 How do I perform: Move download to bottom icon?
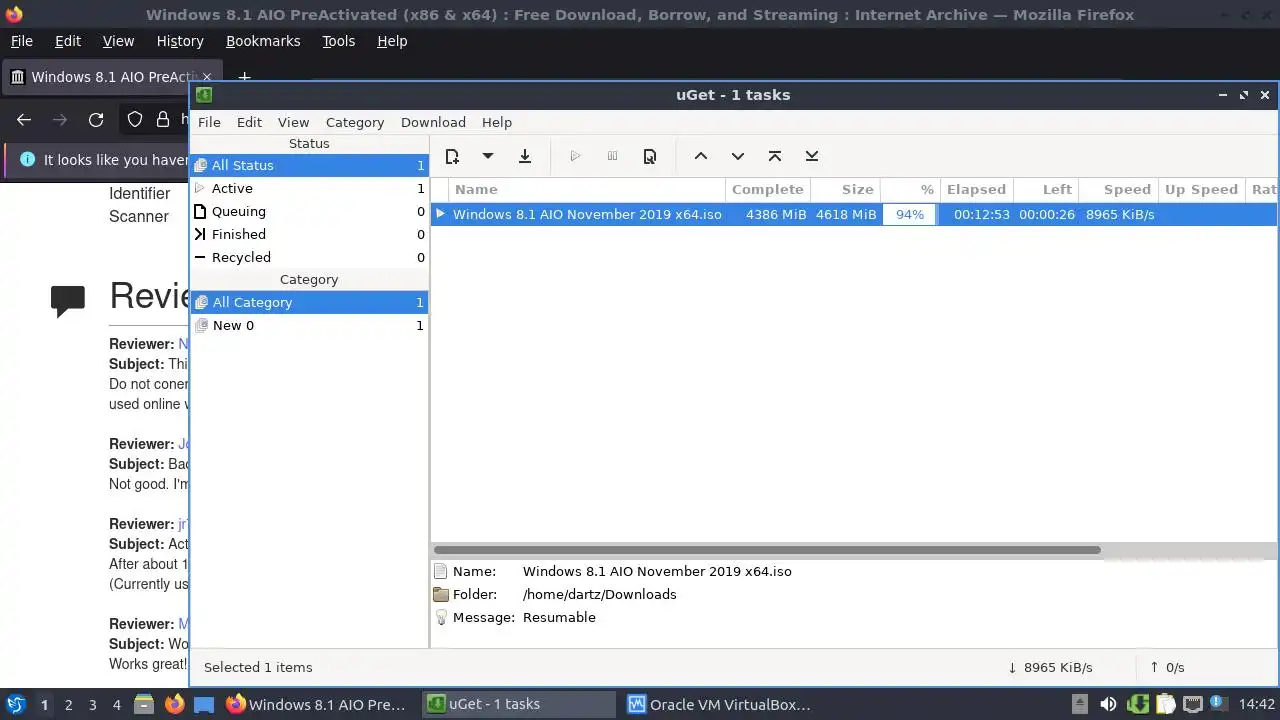coord(812,156)
